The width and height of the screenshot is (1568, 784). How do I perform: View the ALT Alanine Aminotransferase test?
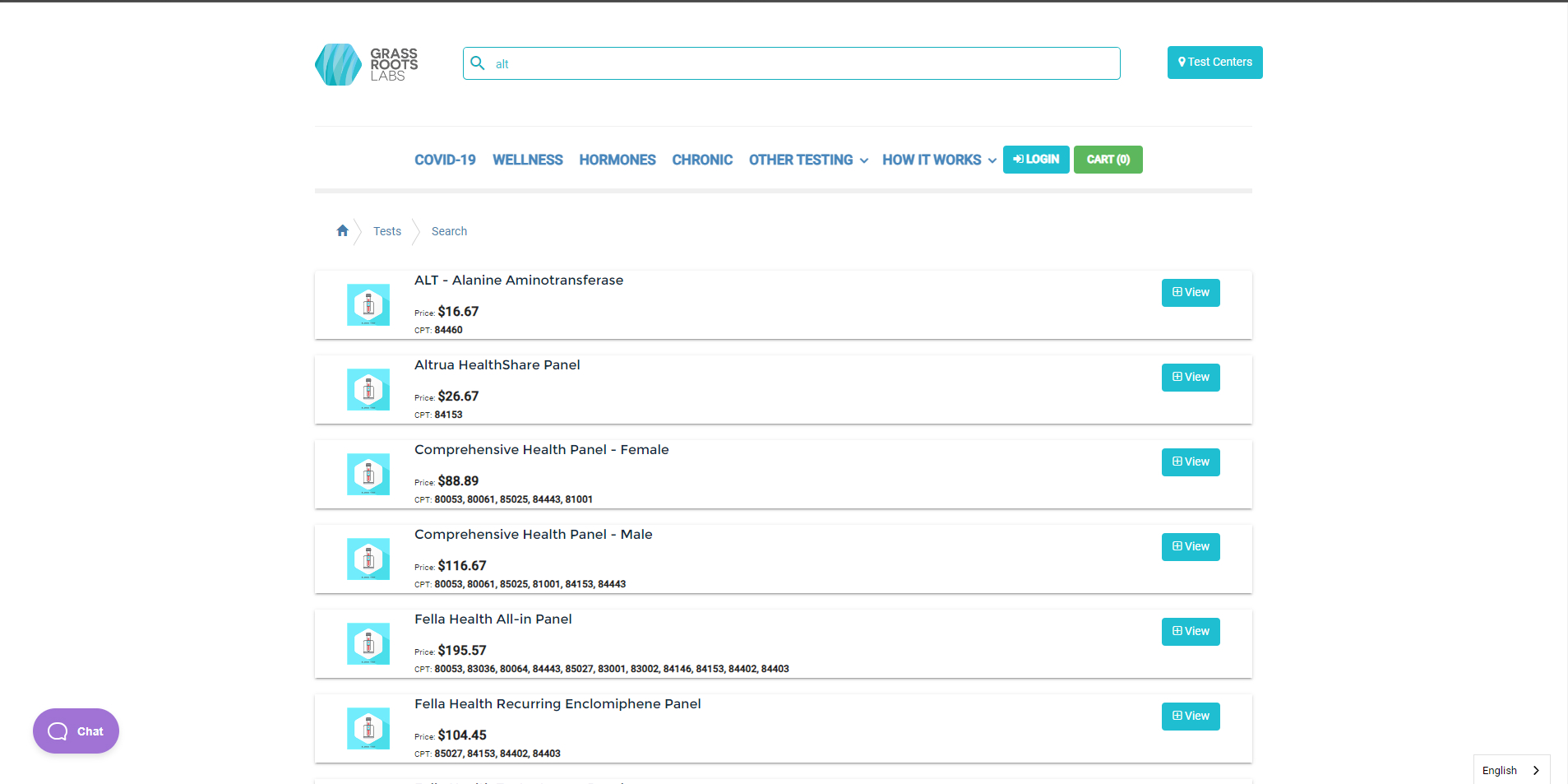pos(1191,293)
